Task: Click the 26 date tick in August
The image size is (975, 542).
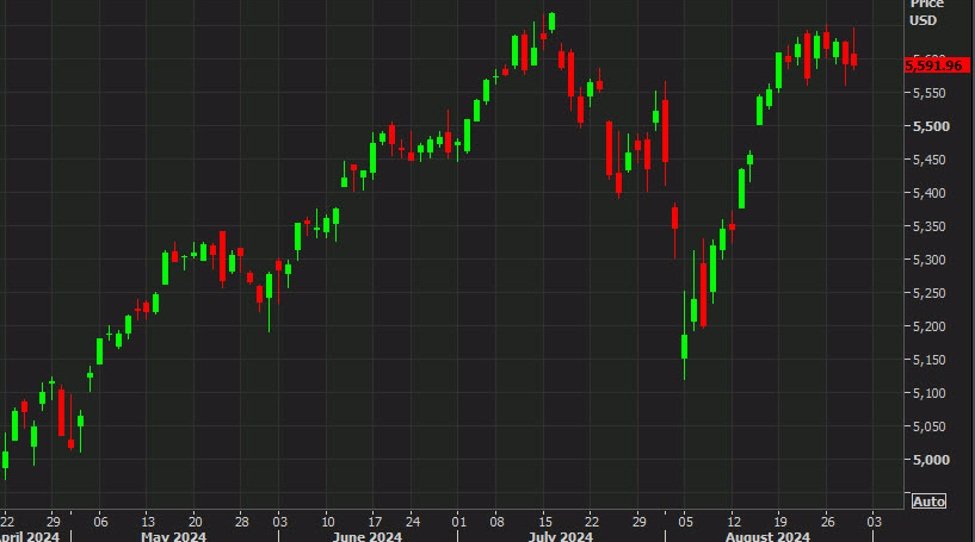Action: (x=827, y=521)
